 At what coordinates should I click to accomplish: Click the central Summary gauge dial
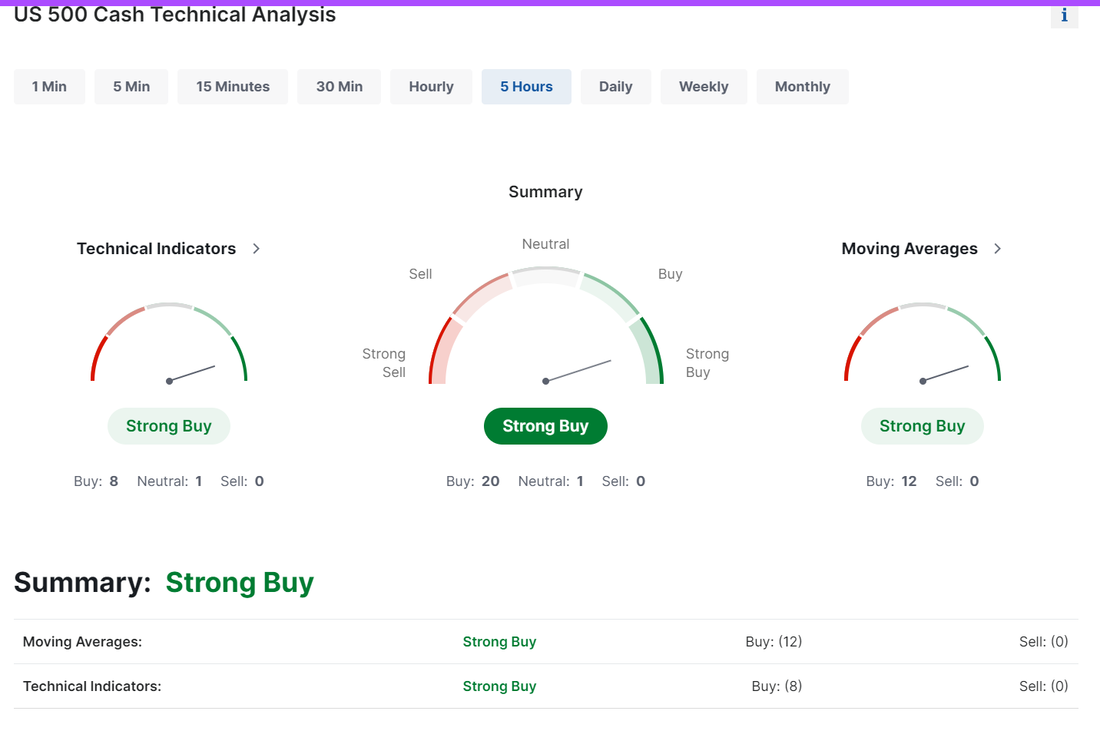pyautogui.click(x=546, y=326)
